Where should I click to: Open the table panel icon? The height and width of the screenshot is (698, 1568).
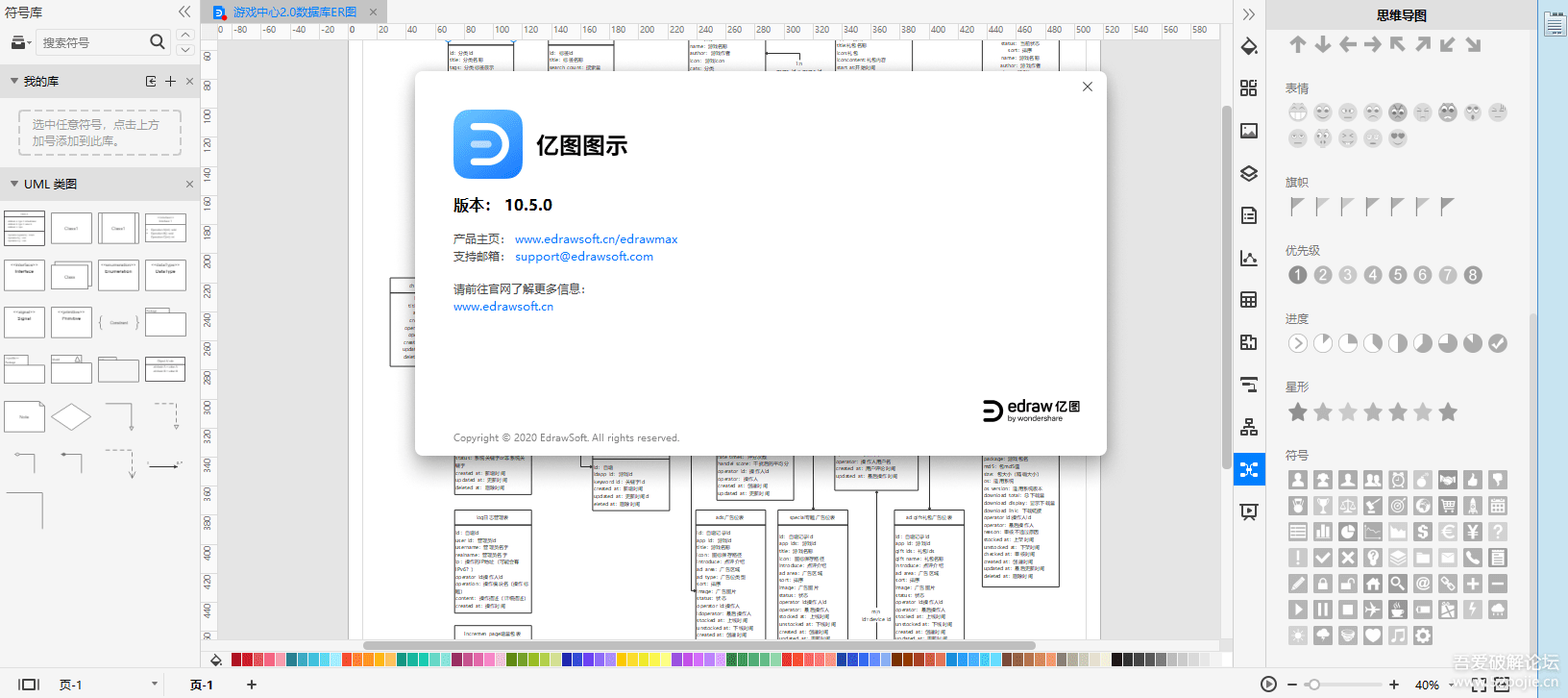pos(1249,300)
